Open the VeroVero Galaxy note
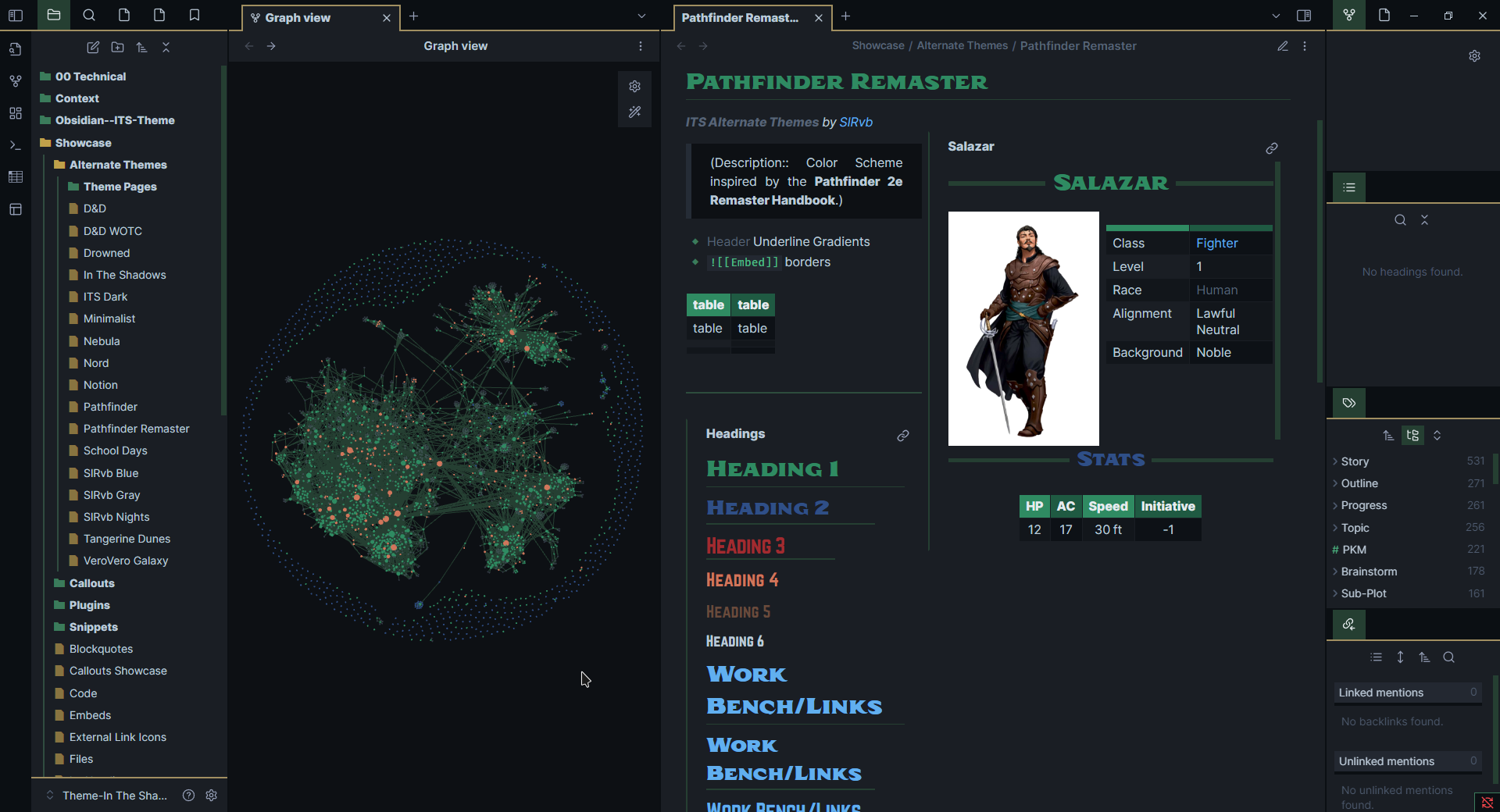This screenshot has height=812, width=1500. pyautogui.click(x=125, y=561)
